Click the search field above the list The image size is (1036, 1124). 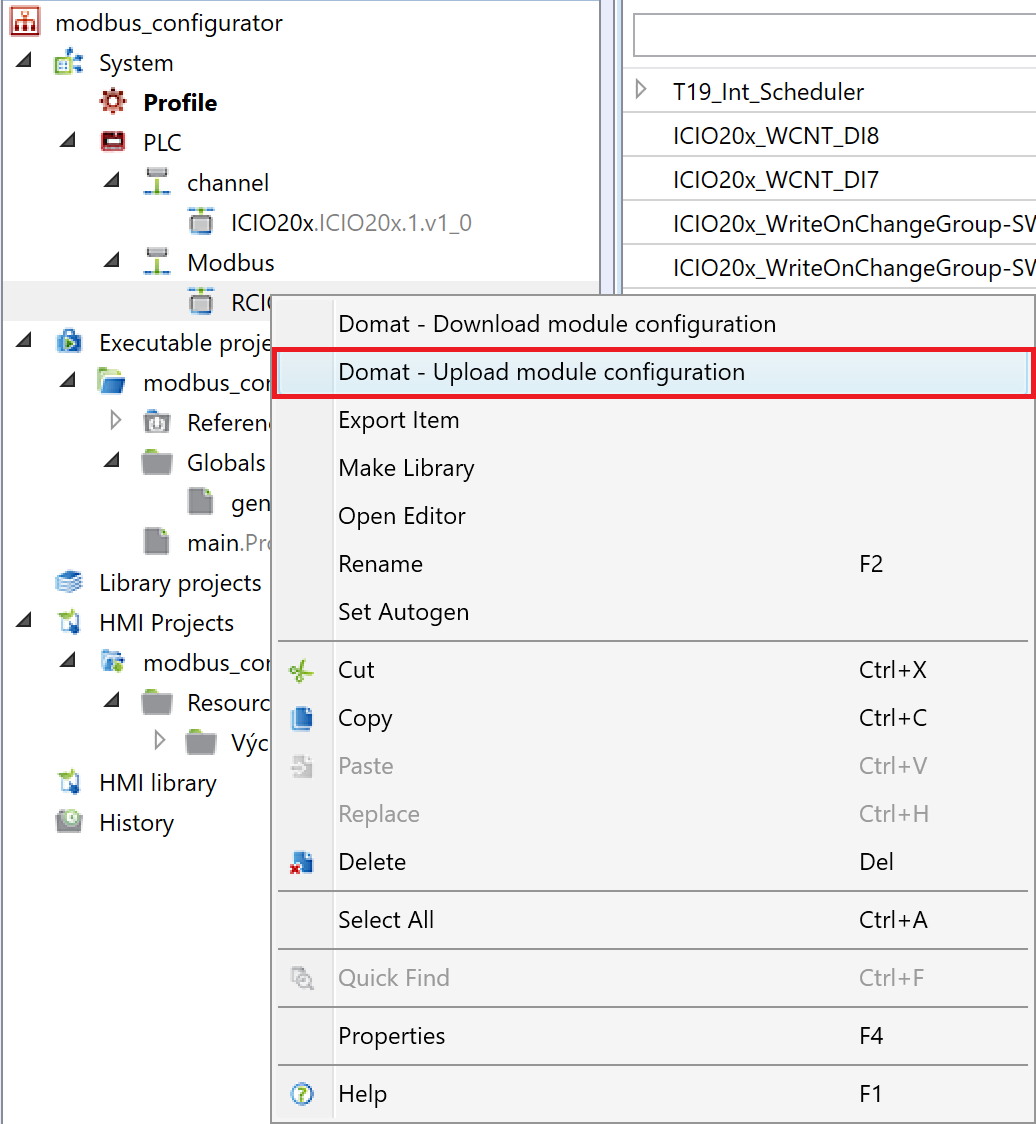tap(835, 34)
